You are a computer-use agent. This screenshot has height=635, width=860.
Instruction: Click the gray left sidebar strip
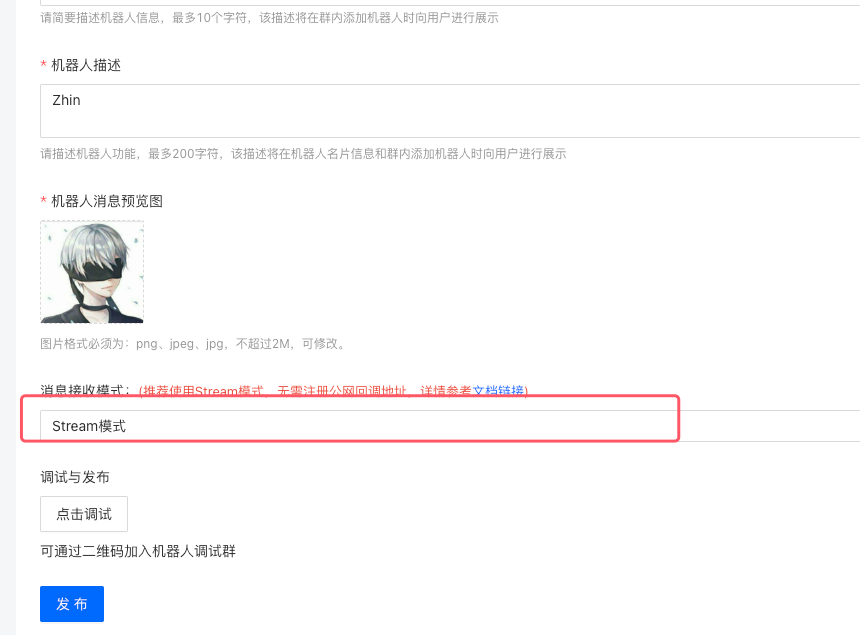pos(8,318)
